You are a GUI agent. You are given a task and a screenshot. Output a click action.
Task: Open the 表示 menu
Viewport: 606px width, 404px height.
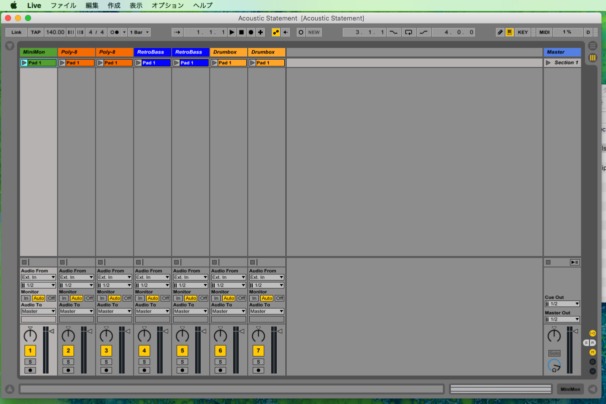point(136,6)
